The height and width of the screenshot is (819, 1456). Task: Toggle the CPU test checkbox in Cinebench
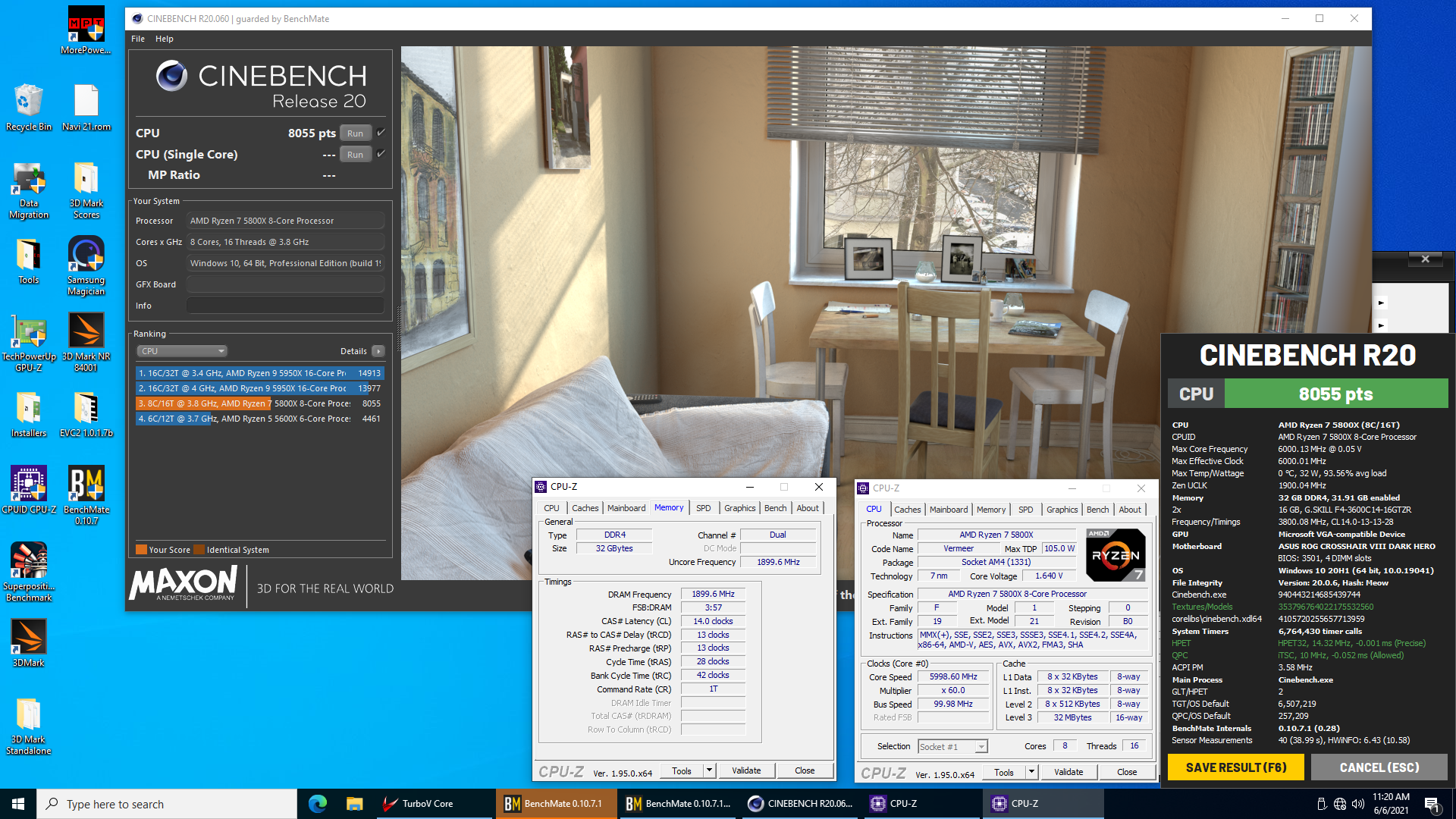[x=381, y=133]
